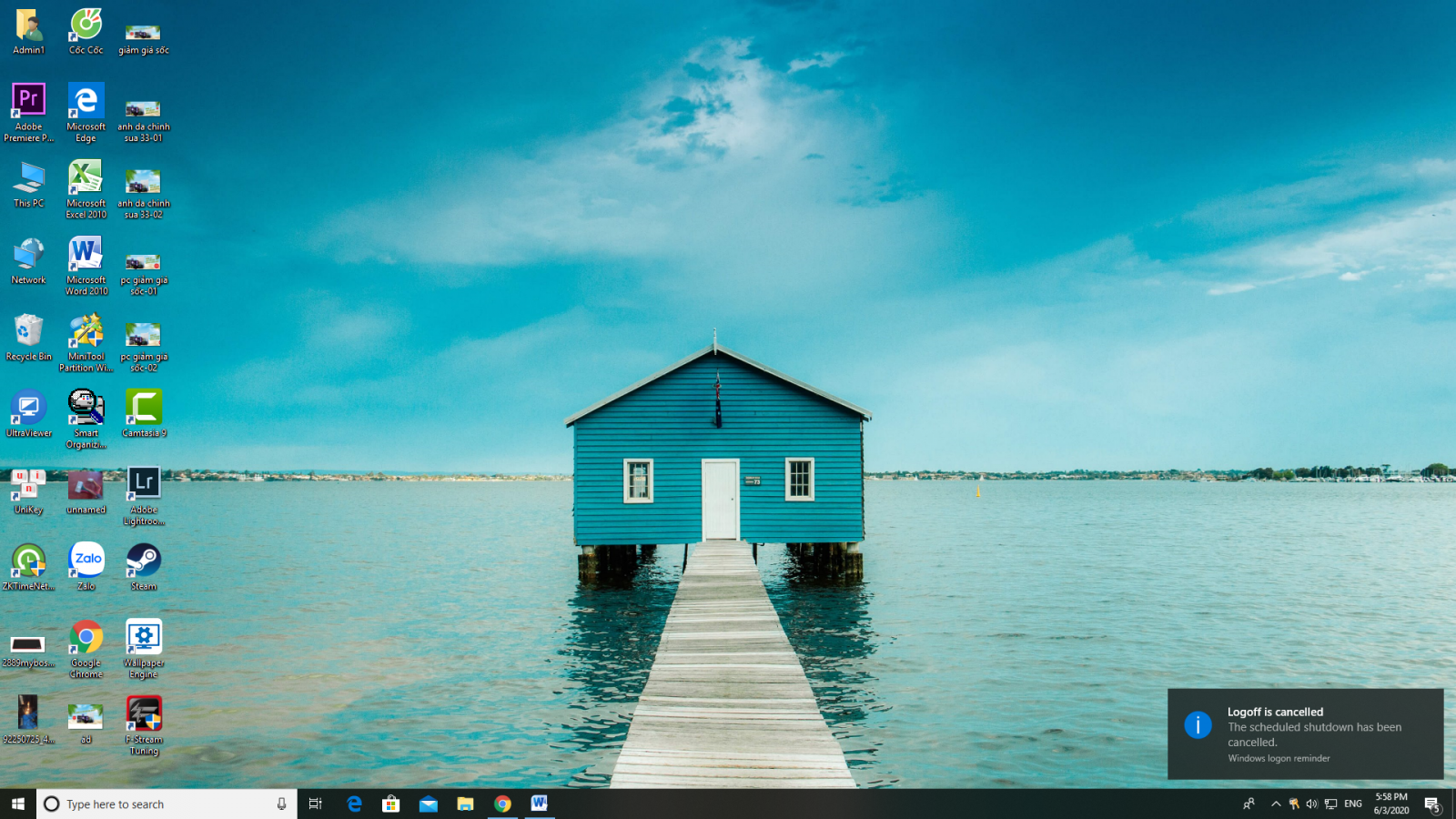Viewport: 1456px width, 819px height.
Task: Select the Recycle Bin icon
Action: (28, 331)
